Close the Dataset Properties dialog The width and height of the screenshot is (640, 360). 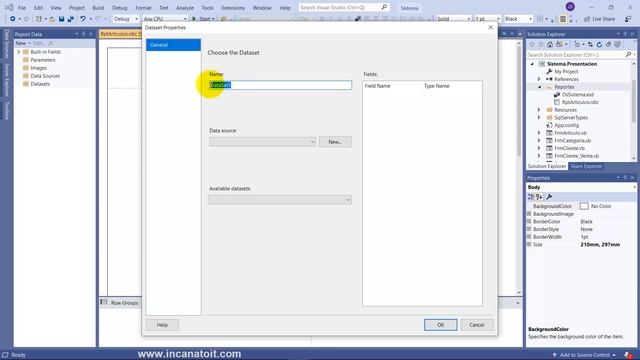491,27
